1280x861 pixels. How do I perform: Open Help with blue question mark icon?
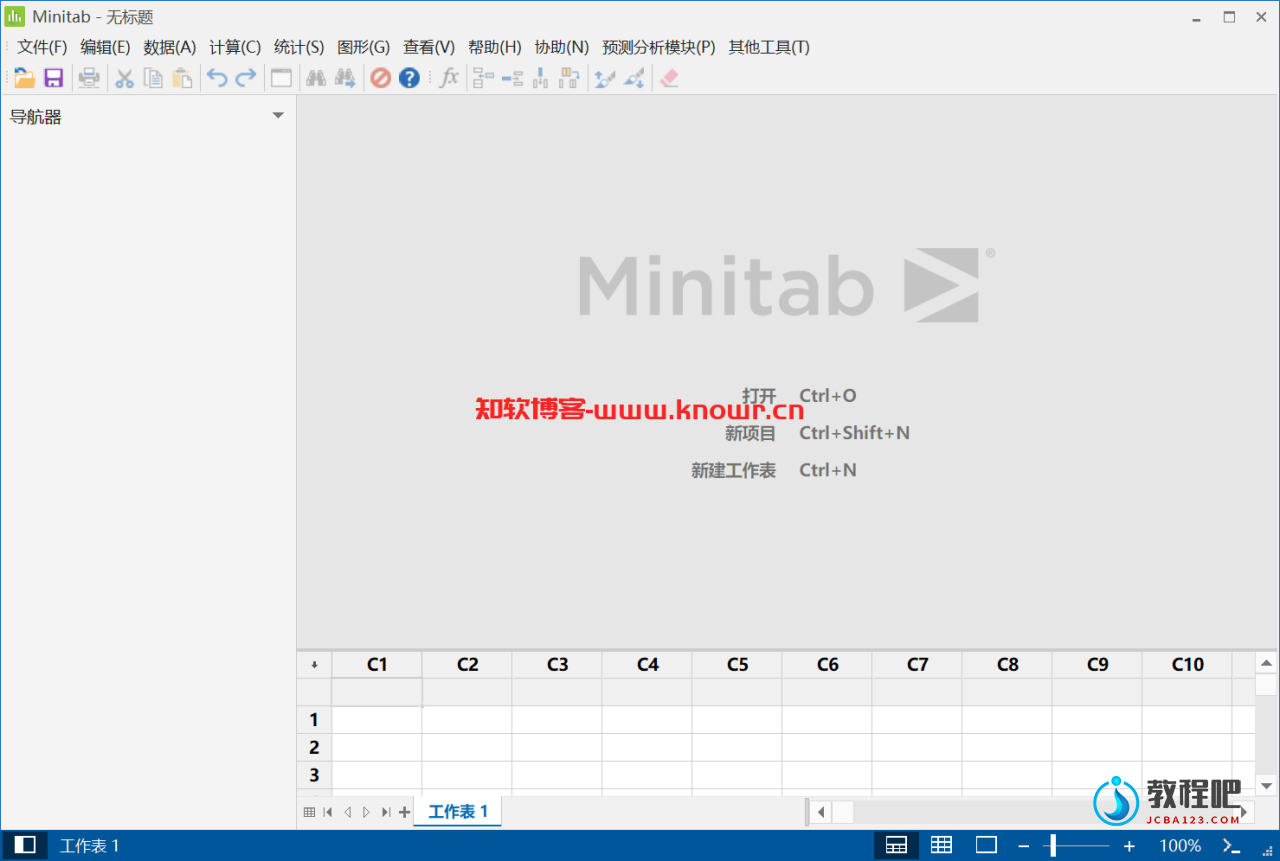point(410,78)
